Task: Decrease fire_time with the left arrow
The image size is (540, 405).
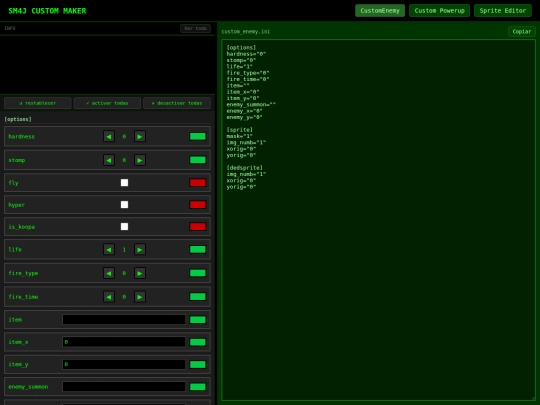Action: tap(109, 297)
